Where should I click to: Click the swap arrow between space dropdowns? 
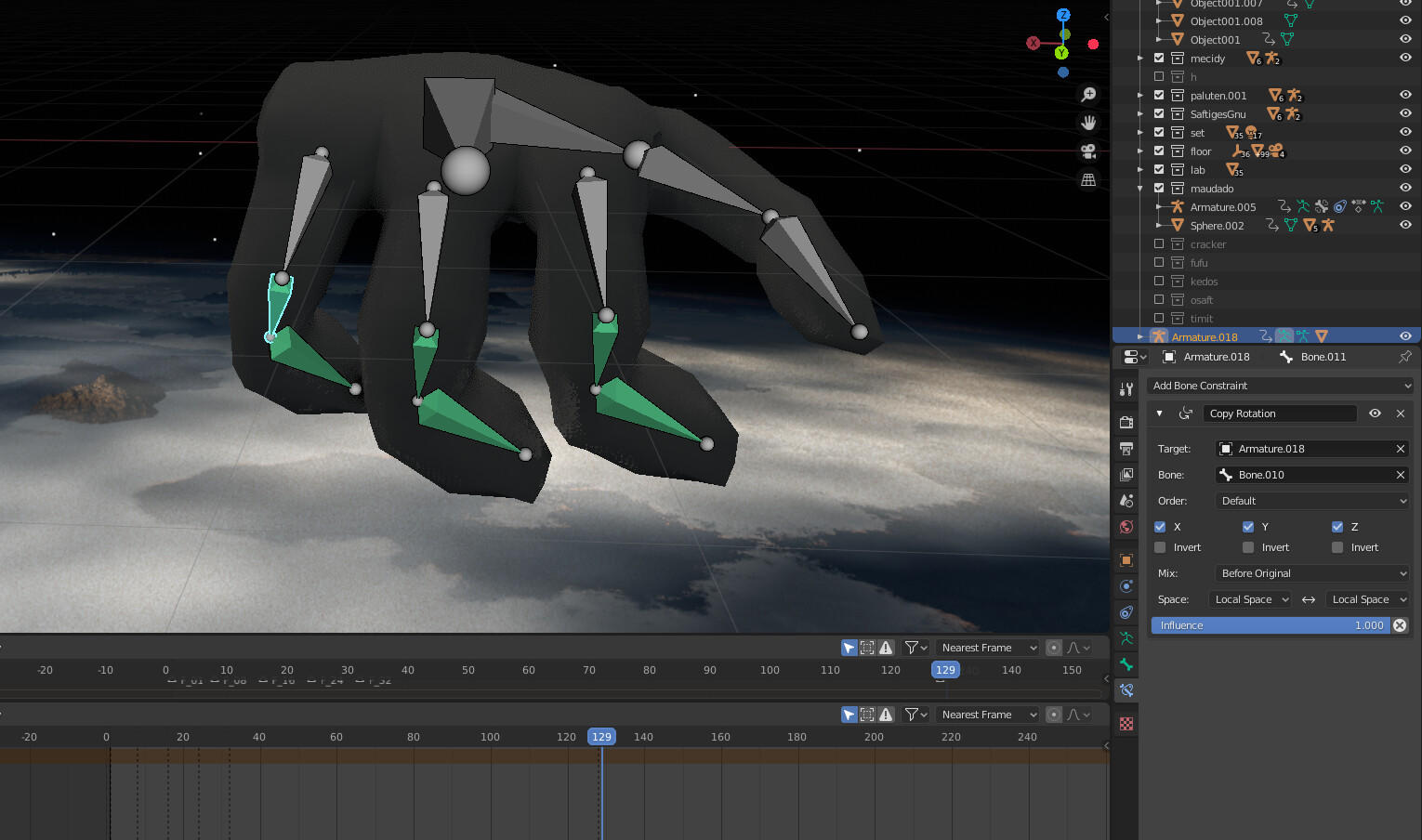coord(1309,599)
